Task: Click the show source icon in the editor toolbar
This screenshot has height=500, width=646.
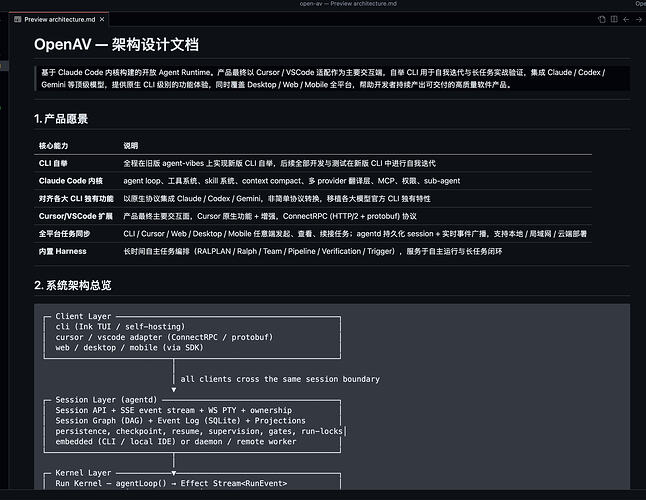Action: [x=602, y=19]
